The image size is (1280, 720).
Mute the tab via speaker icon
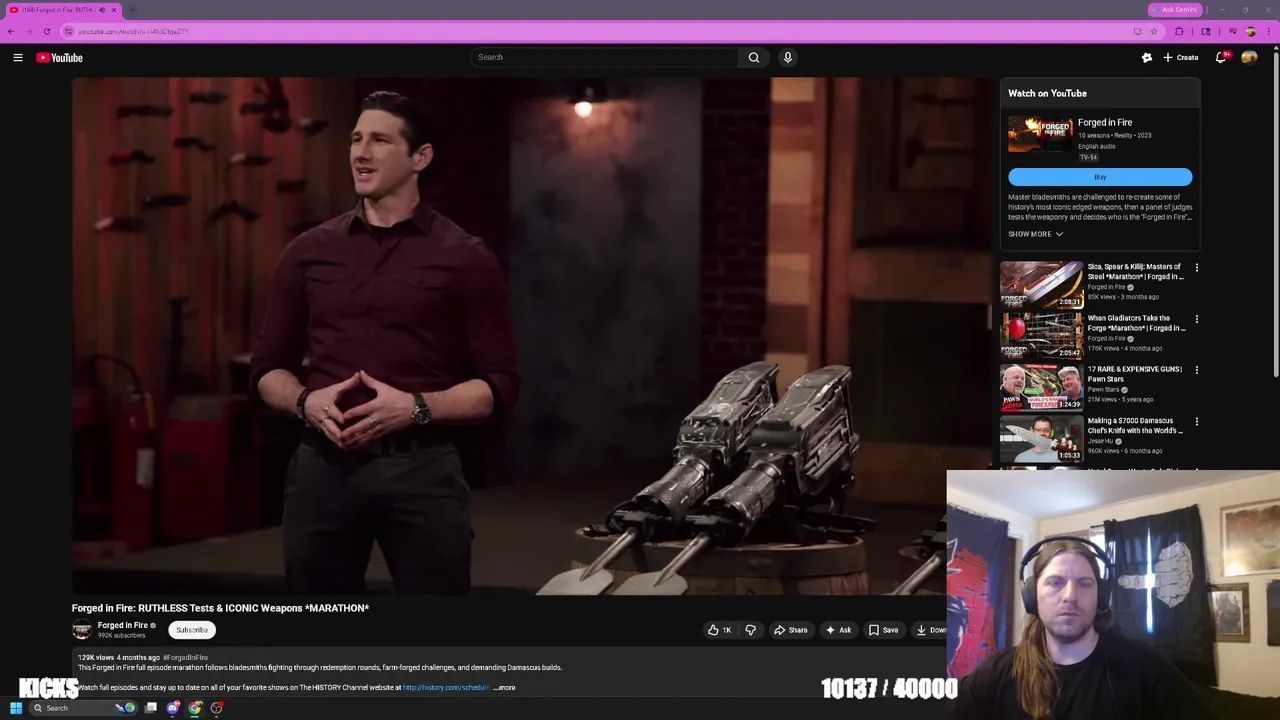coord(101,10)
